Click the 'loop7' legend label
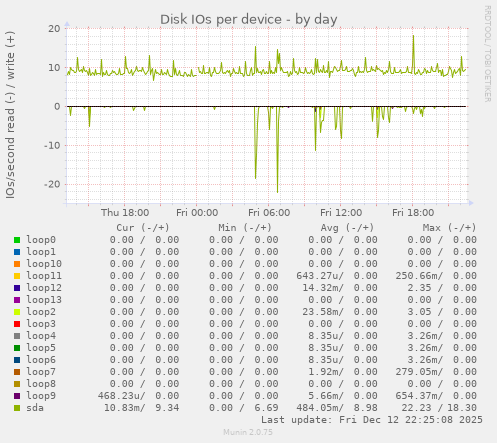The width and height of the screenshot is (497, 443). (x=41, y=372)
